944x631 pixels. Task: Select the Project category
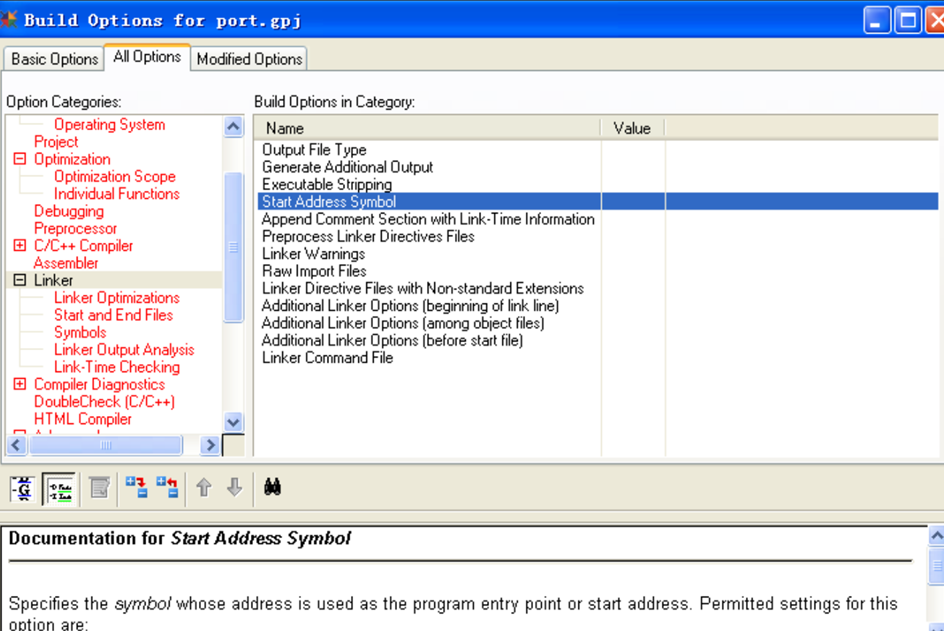click(x=56, y=142)
